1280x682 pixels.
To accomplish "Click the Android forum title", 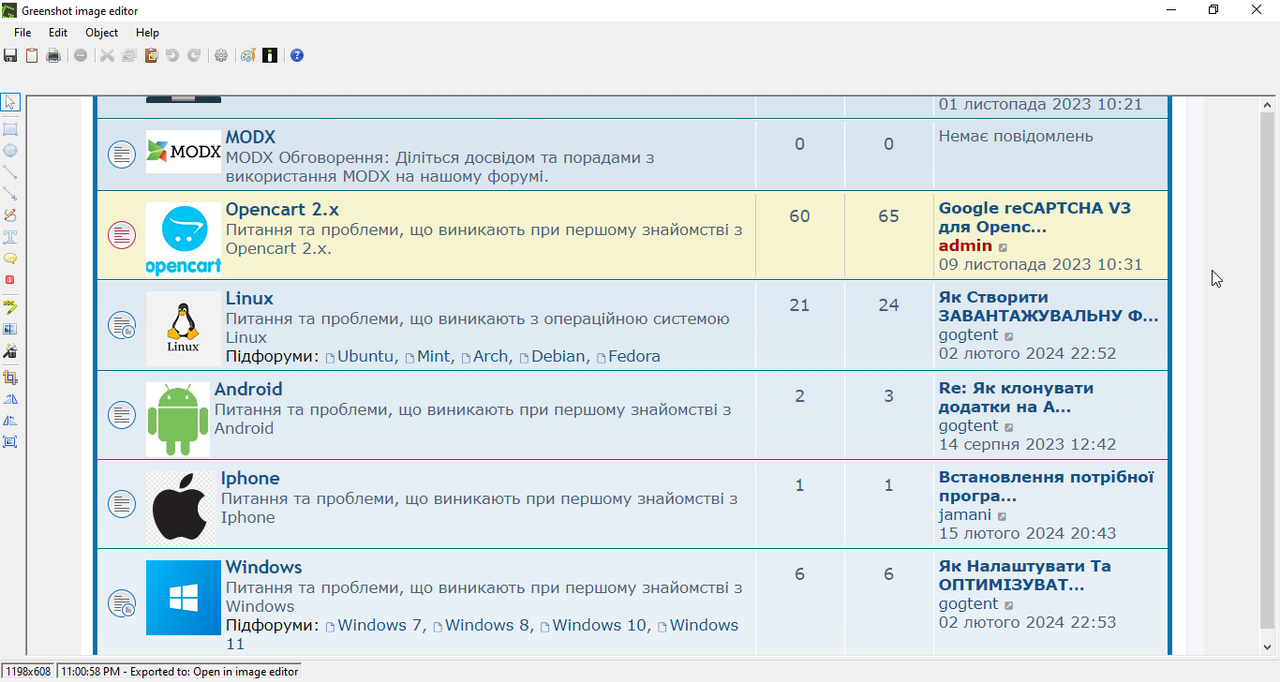I will click(248, 389).
